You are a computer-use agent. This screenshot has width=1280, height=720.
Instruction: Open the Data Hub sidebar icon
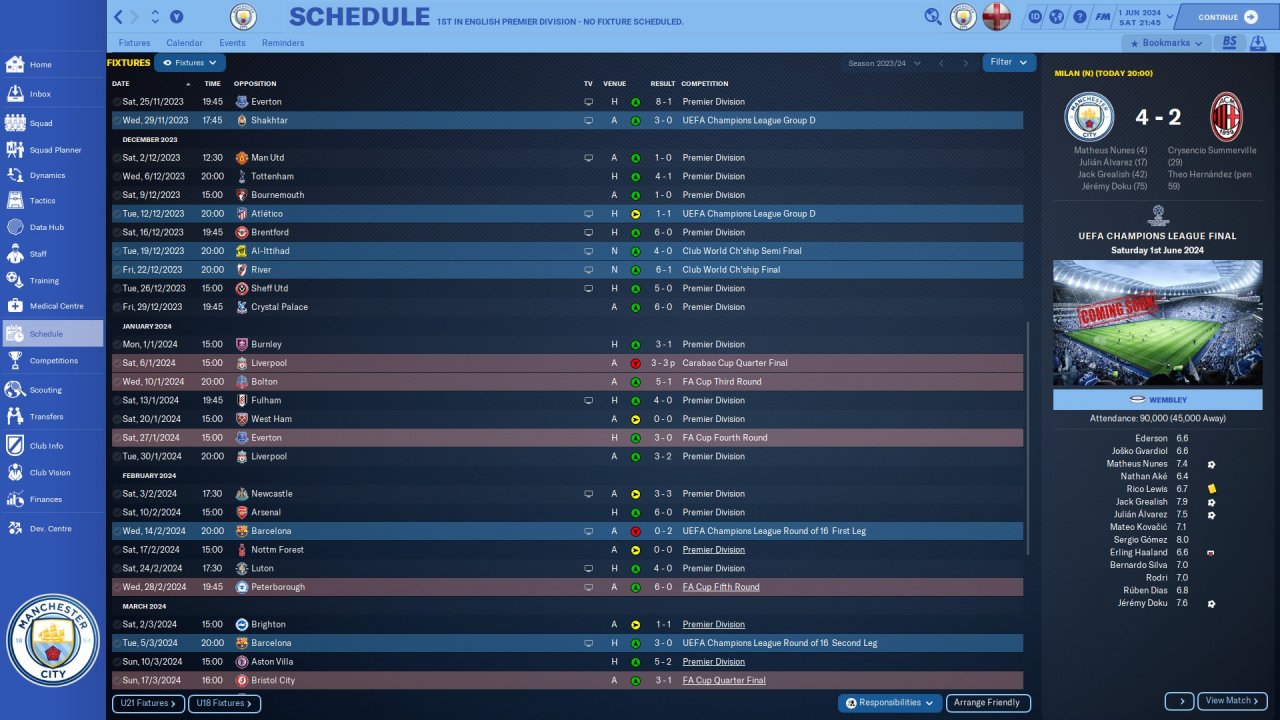tap(15, 227)
